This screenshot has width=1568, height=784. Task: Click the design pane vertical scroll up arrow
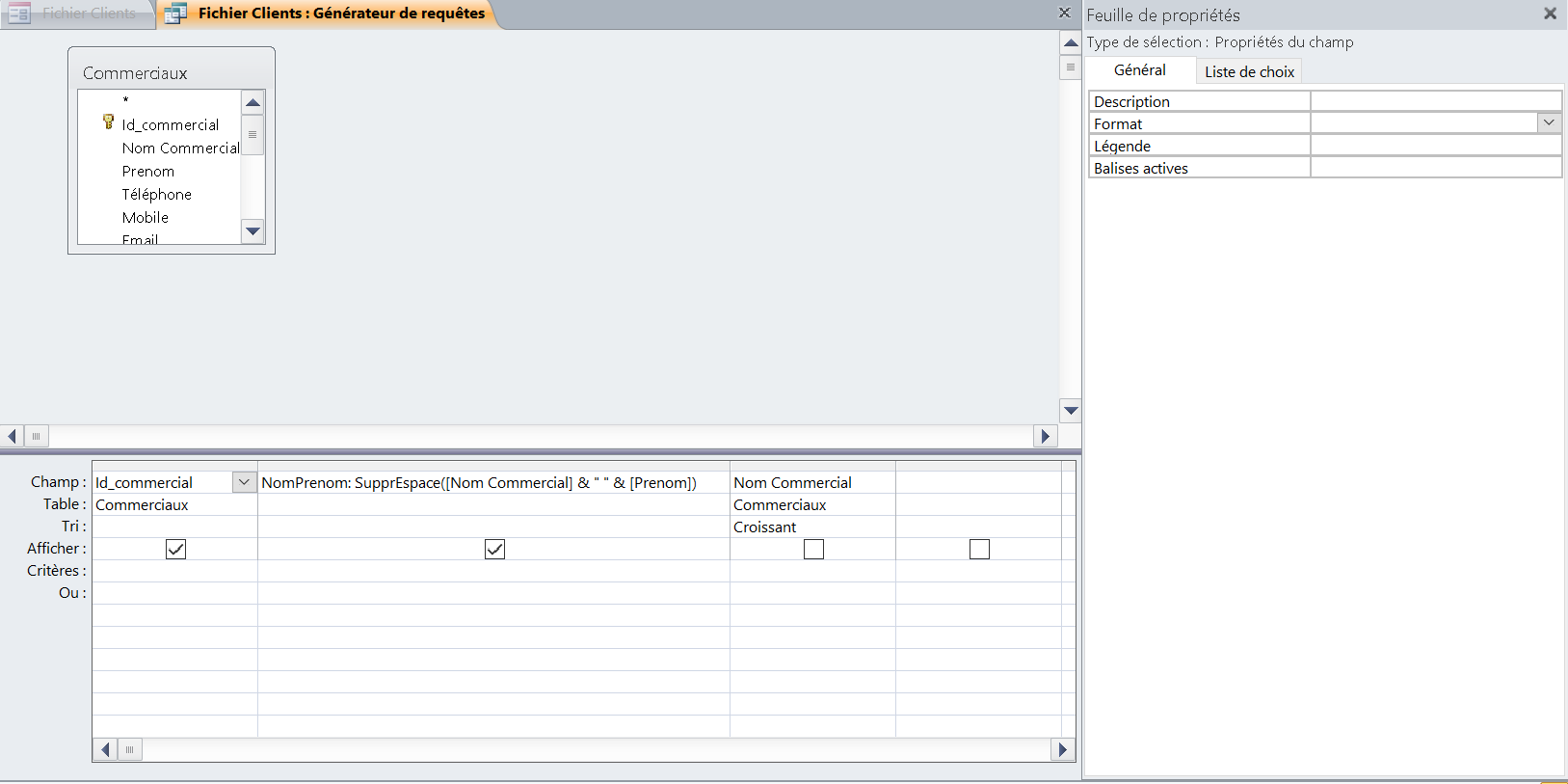[1071, 42]
